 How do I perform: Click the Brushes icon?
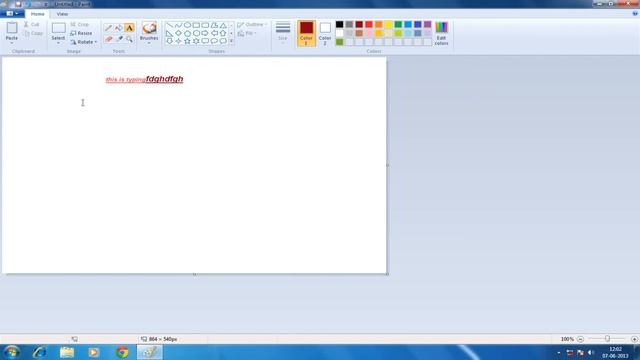(x=149, y=28)
